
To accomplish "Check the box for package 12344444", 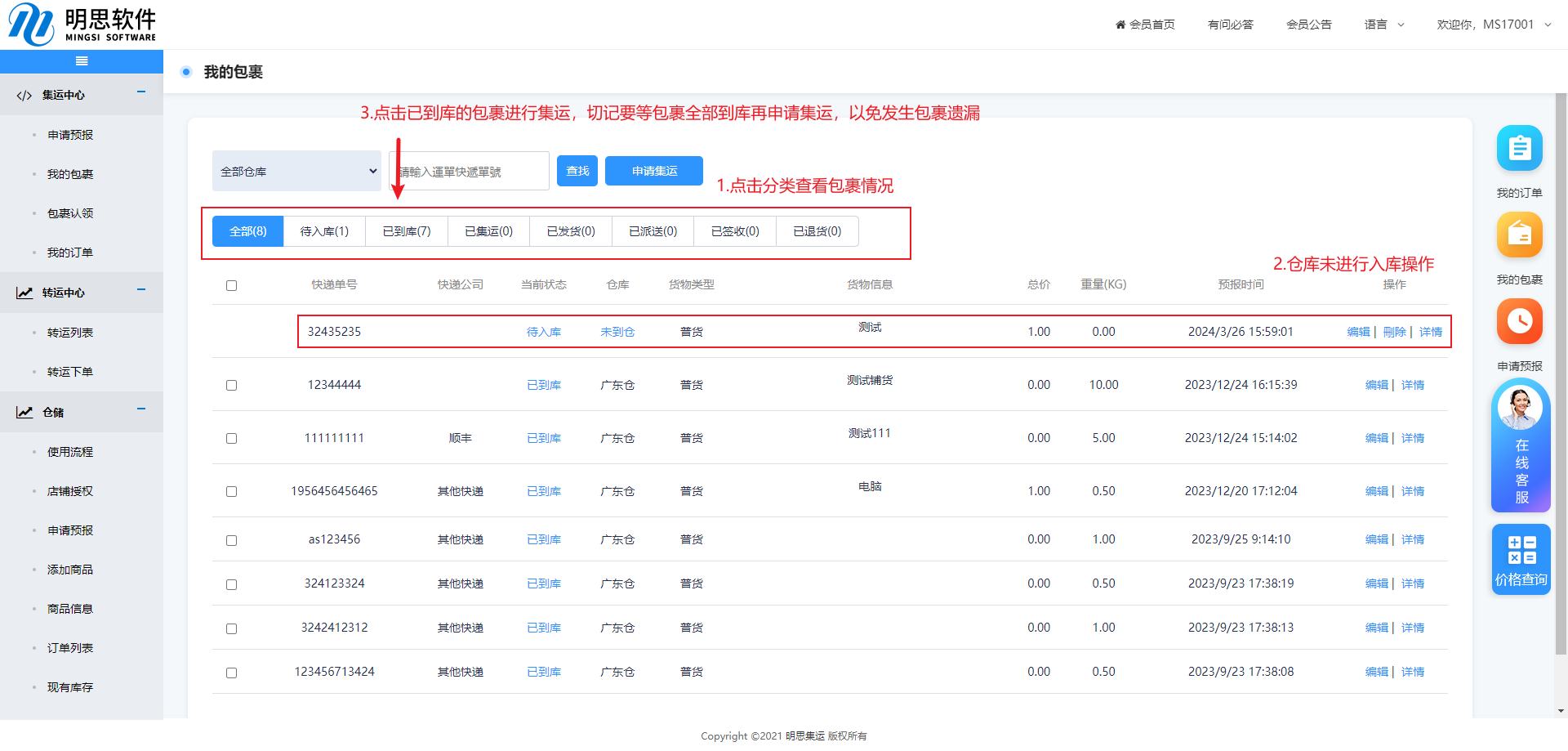I will [232, 386].
